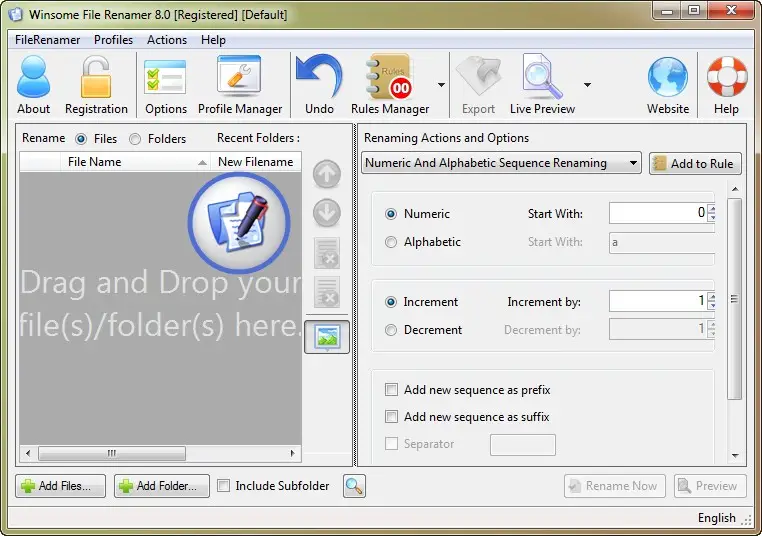Image resolution: width=762 pixels, height=536 pixels.
Task: Select Folders radio button for renaming
Action: pos(135,139)
